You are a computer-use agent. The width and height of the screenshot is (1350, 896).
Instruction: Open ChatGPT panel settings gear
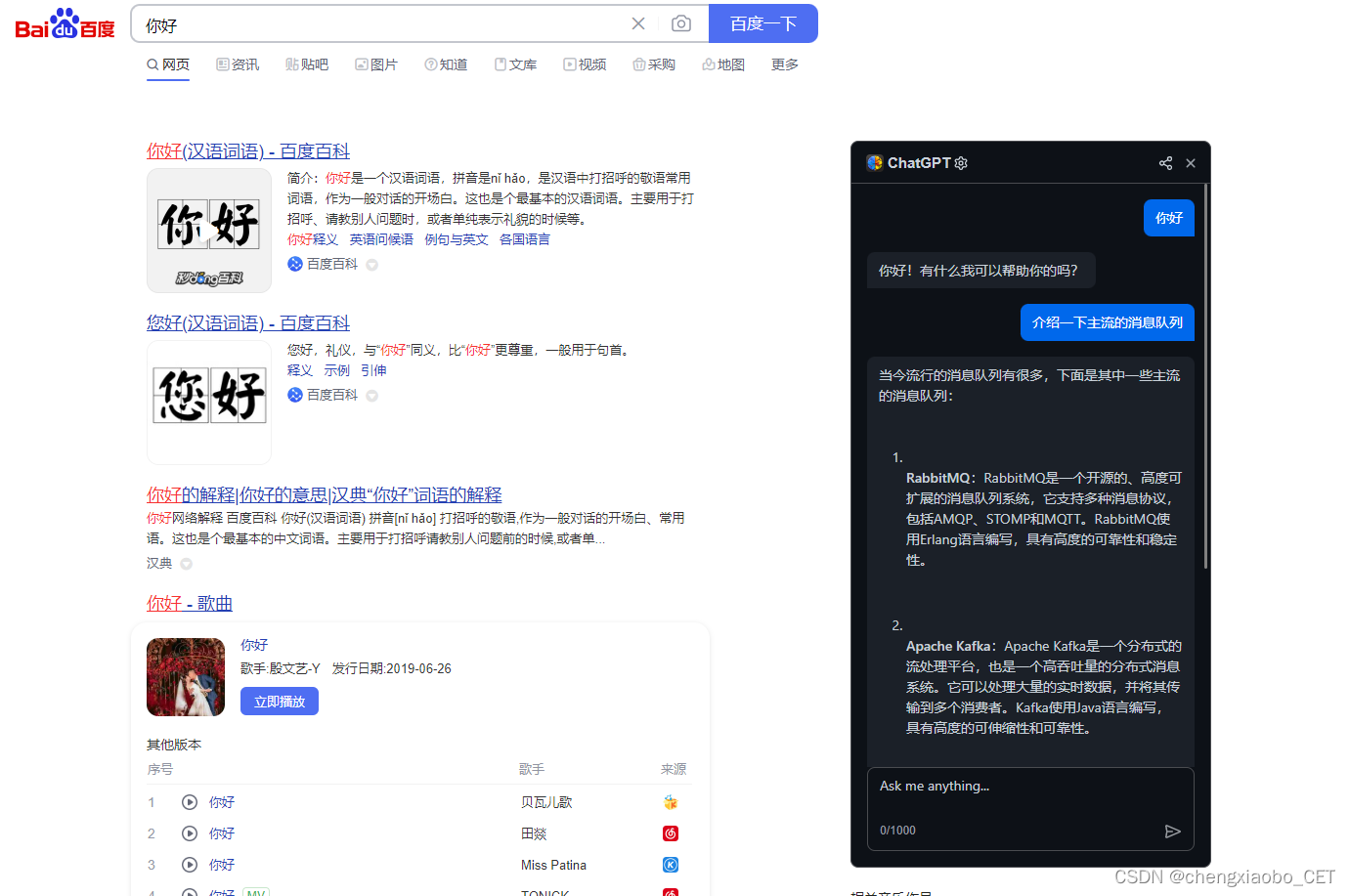(x=961, y=163)
